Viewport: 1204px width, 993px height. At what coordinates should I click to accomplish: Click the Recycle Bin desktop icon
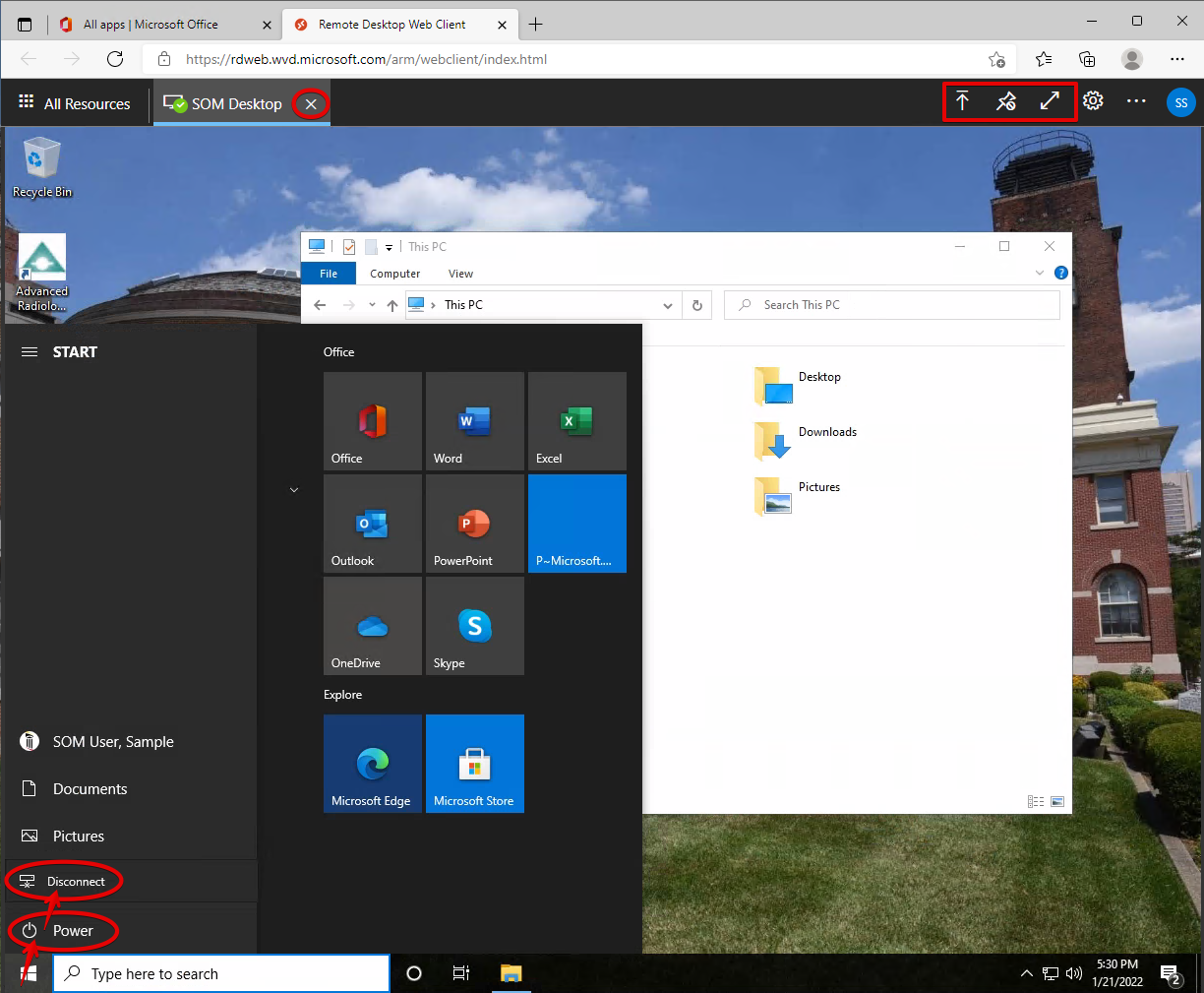click(x=41, y=167)
